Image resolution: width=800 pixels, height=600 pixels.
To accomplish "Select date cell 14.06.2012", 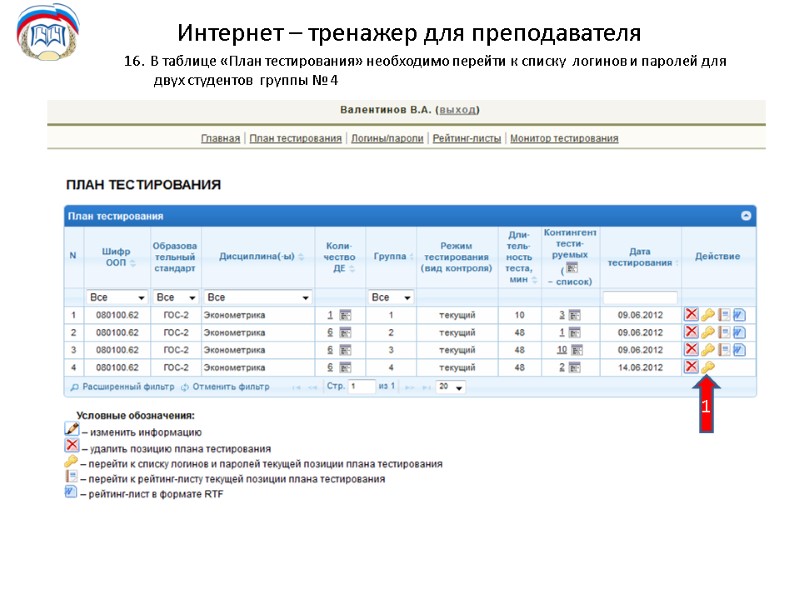I will coord(640,367).
